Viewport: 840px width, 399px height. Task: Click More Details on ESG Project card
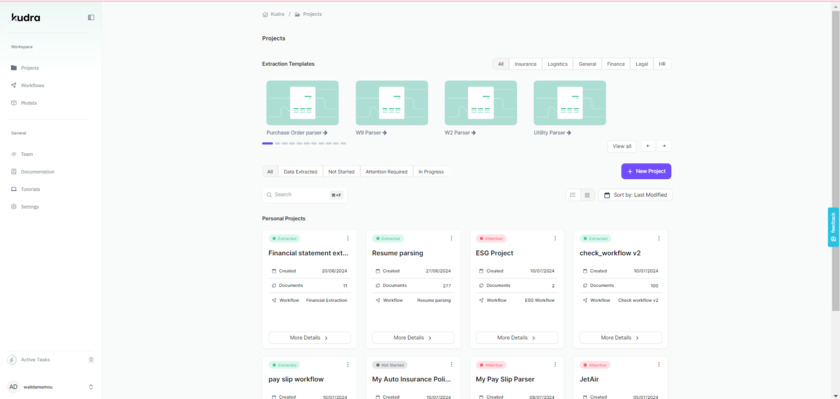[x=517, y=338]
